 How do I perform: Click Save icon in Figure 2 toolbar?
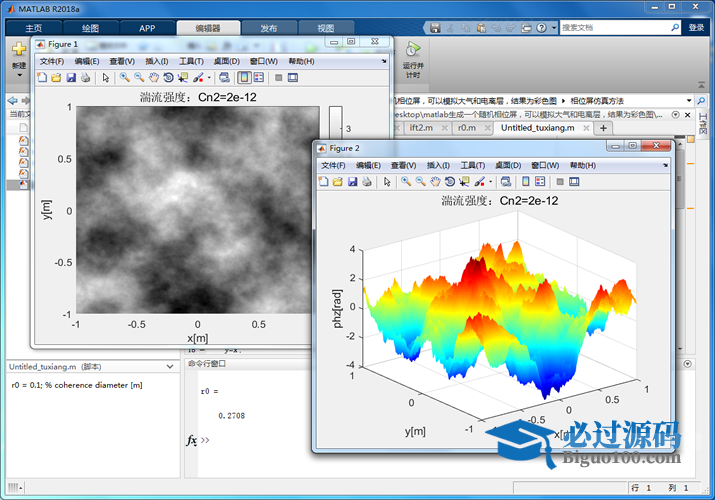(x=353, y=181)
